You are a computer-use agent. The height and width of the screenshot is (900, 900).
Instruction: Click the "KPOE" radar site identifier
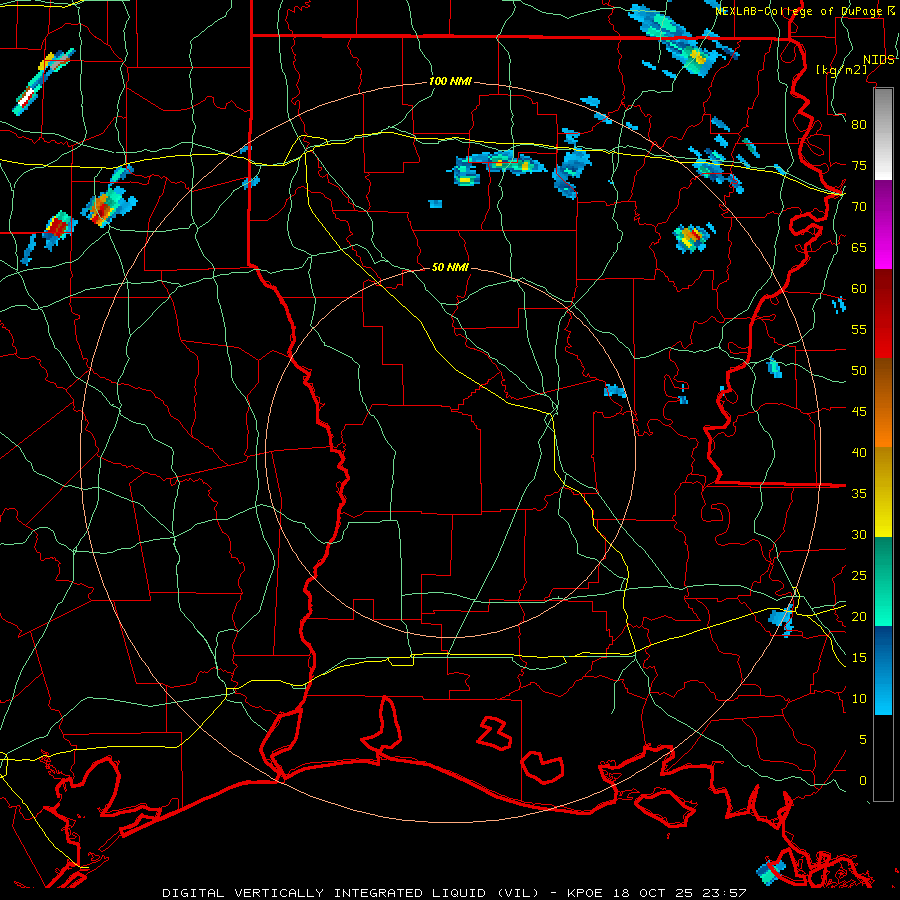[585, 893]
